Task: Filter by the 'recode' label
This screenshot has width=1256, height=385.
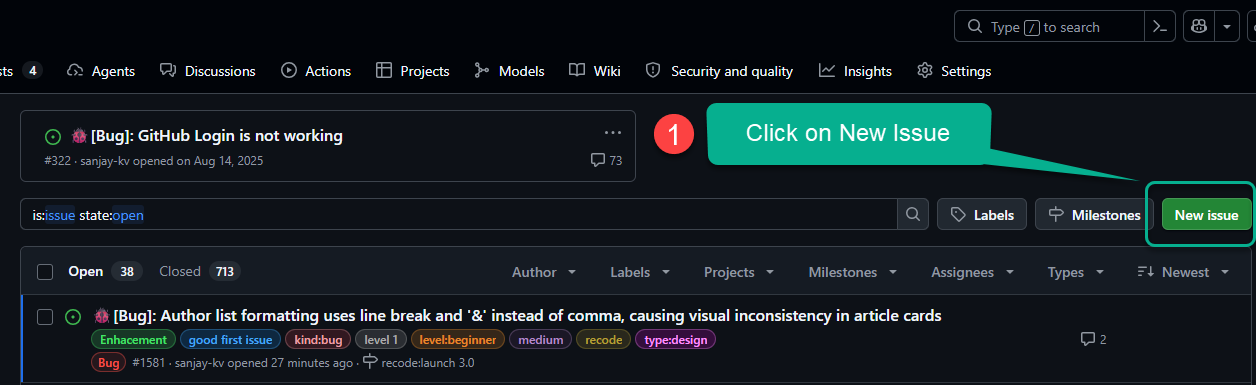Action: 604,340
